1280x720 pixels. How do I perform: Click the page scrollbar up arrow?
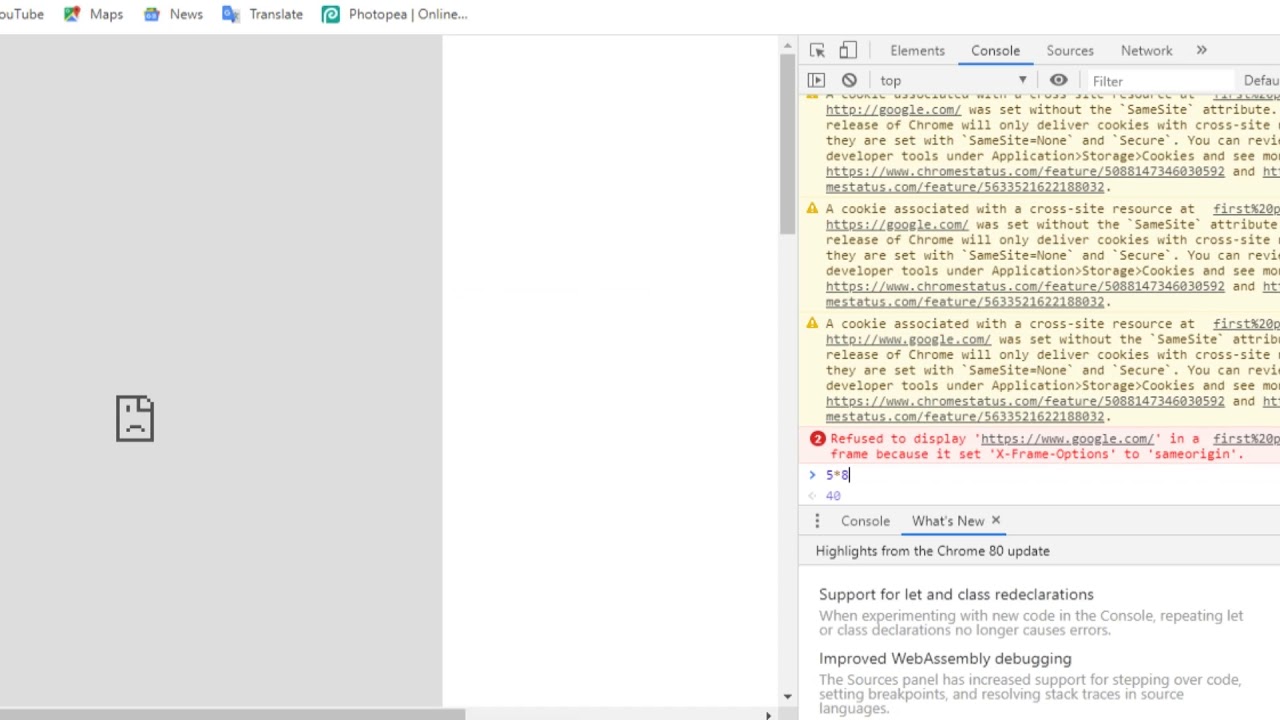[788, 46]
